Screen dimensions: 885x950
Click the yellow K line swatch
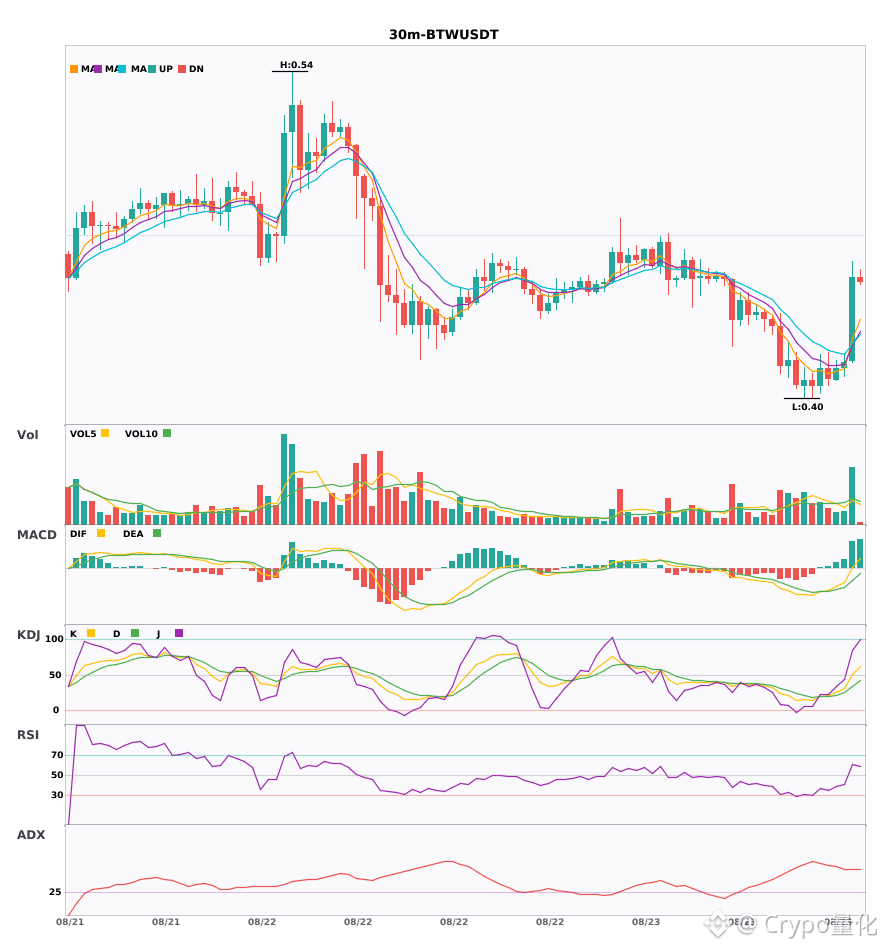click(x=91, y=633)
